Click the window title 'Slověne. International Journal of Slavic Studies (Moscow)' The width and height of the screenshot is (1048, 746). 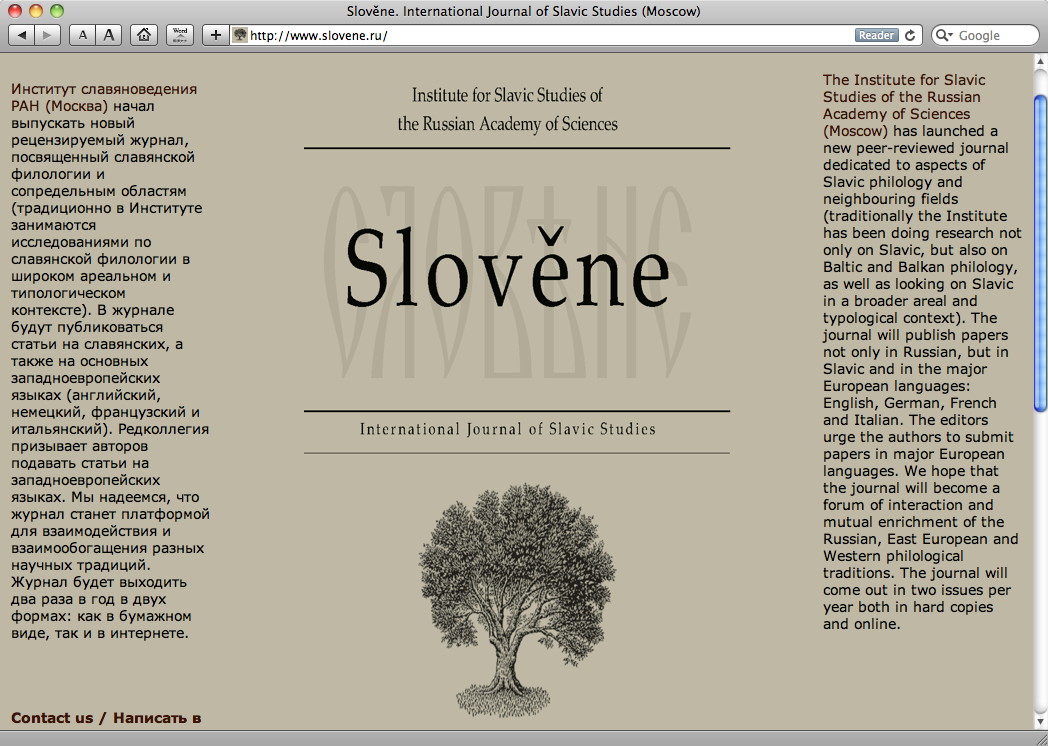[523, 11]
